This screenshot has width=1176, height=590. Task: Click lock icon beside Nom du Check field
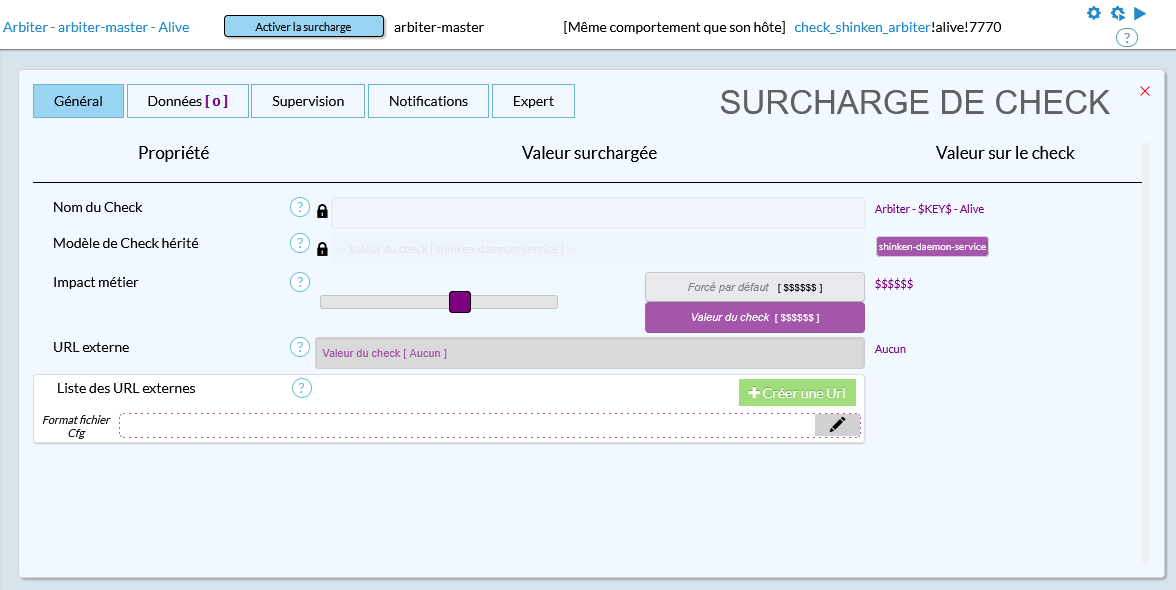click(x=322, y=211)
